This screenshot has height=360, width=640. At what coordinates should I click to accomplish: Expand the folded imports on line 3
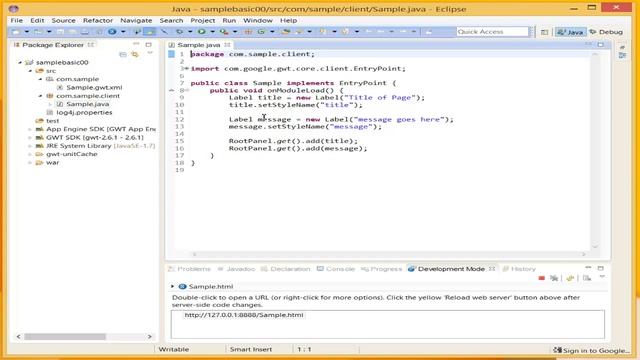coord(187,69)
